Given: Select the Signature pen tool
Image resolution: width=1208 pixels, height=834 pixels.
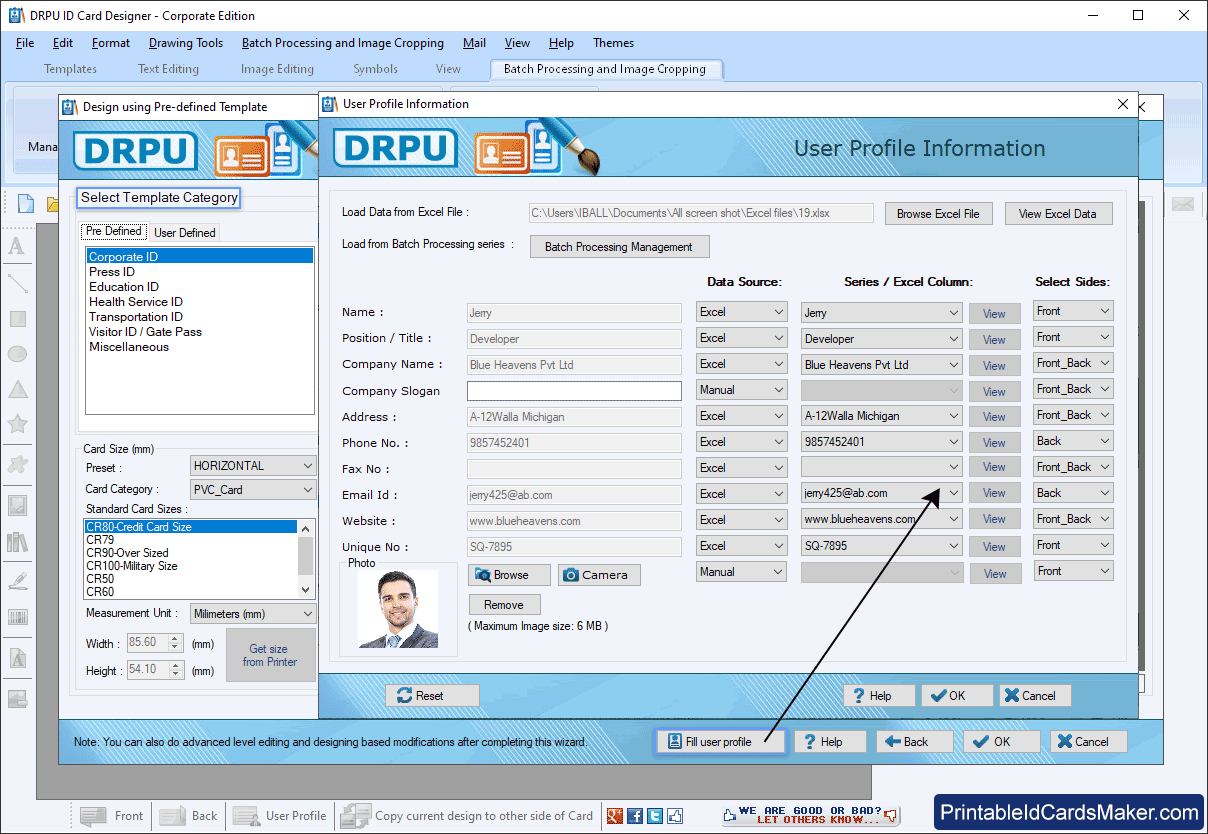Looking at the screenshot, I should (17, 580).
